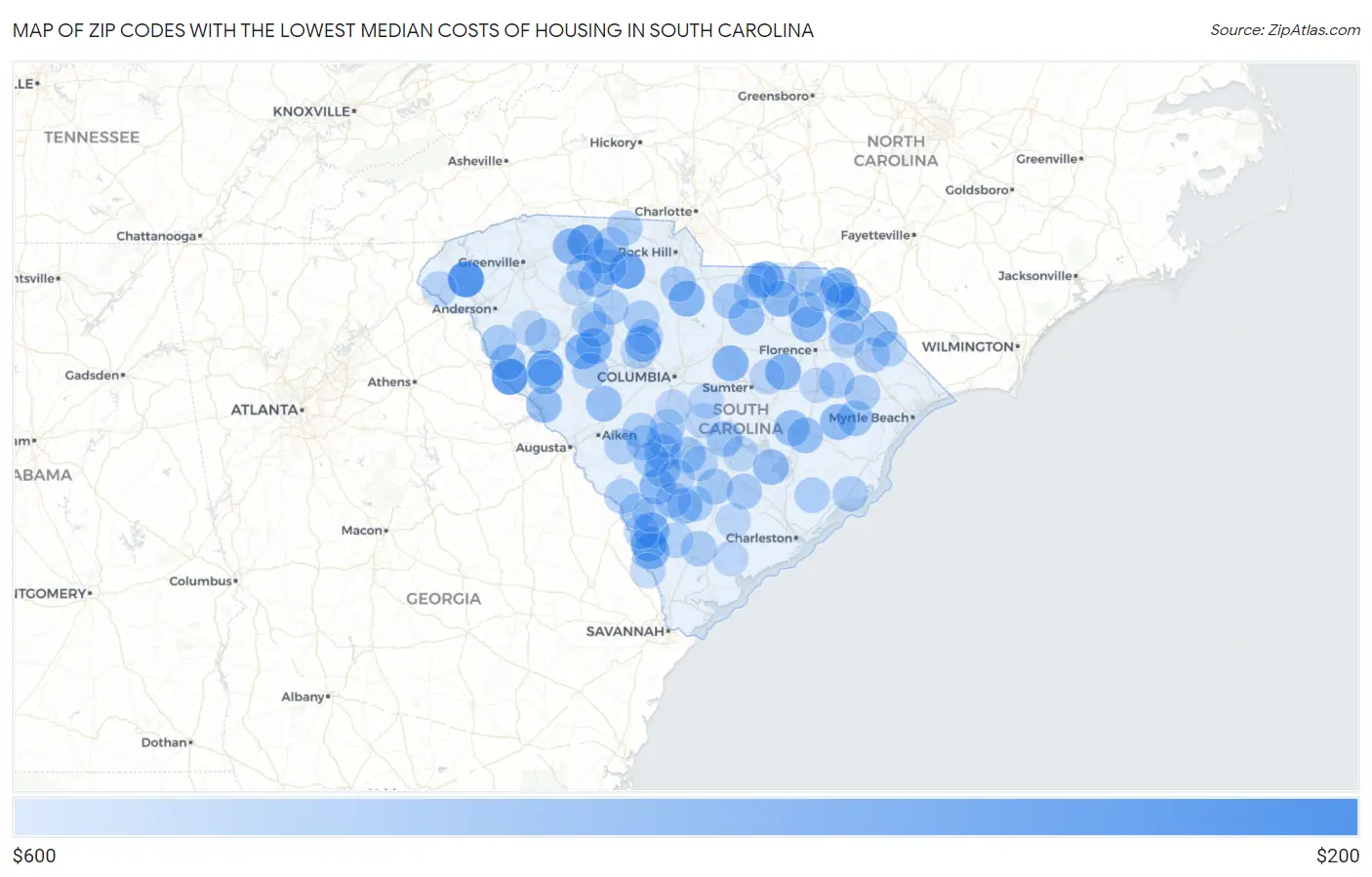Click the Goldsboro city label
Viewport: 1372px width, 877px height.
click(979, 190)
